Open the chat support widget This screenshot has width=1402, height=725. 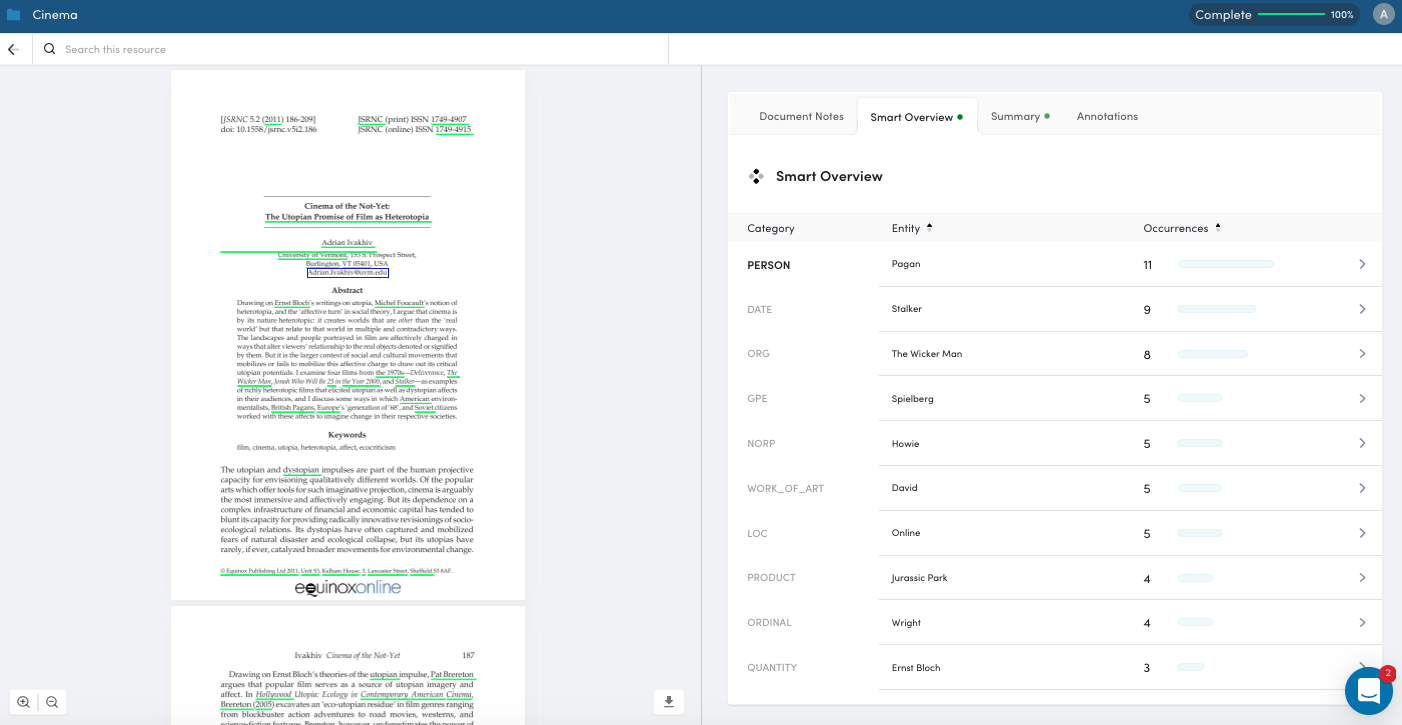click(1368, 691)
